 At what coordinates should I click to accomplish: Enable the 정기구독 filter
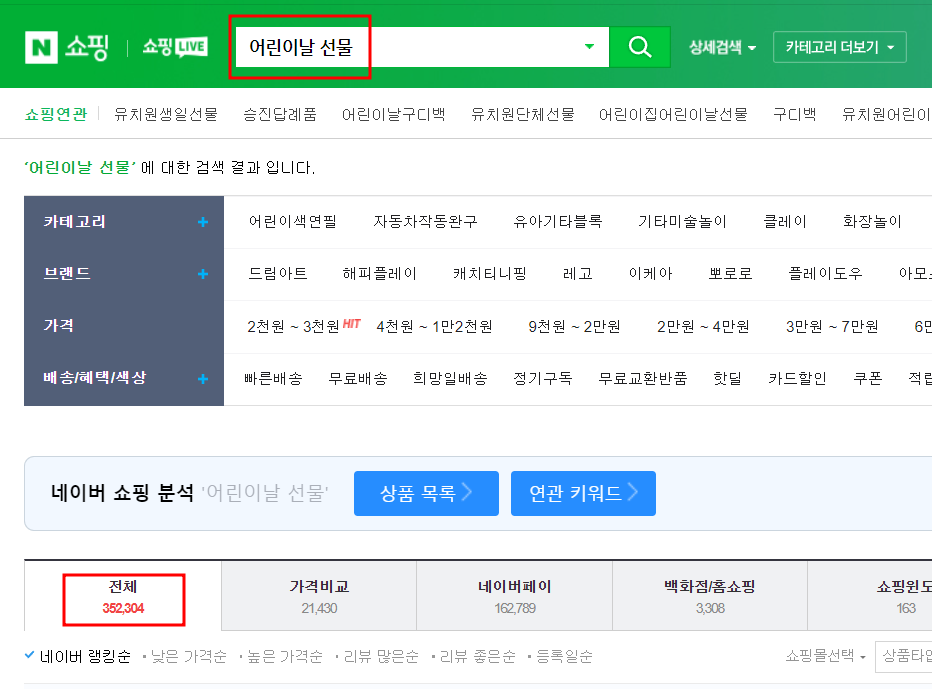pos(543,378)
